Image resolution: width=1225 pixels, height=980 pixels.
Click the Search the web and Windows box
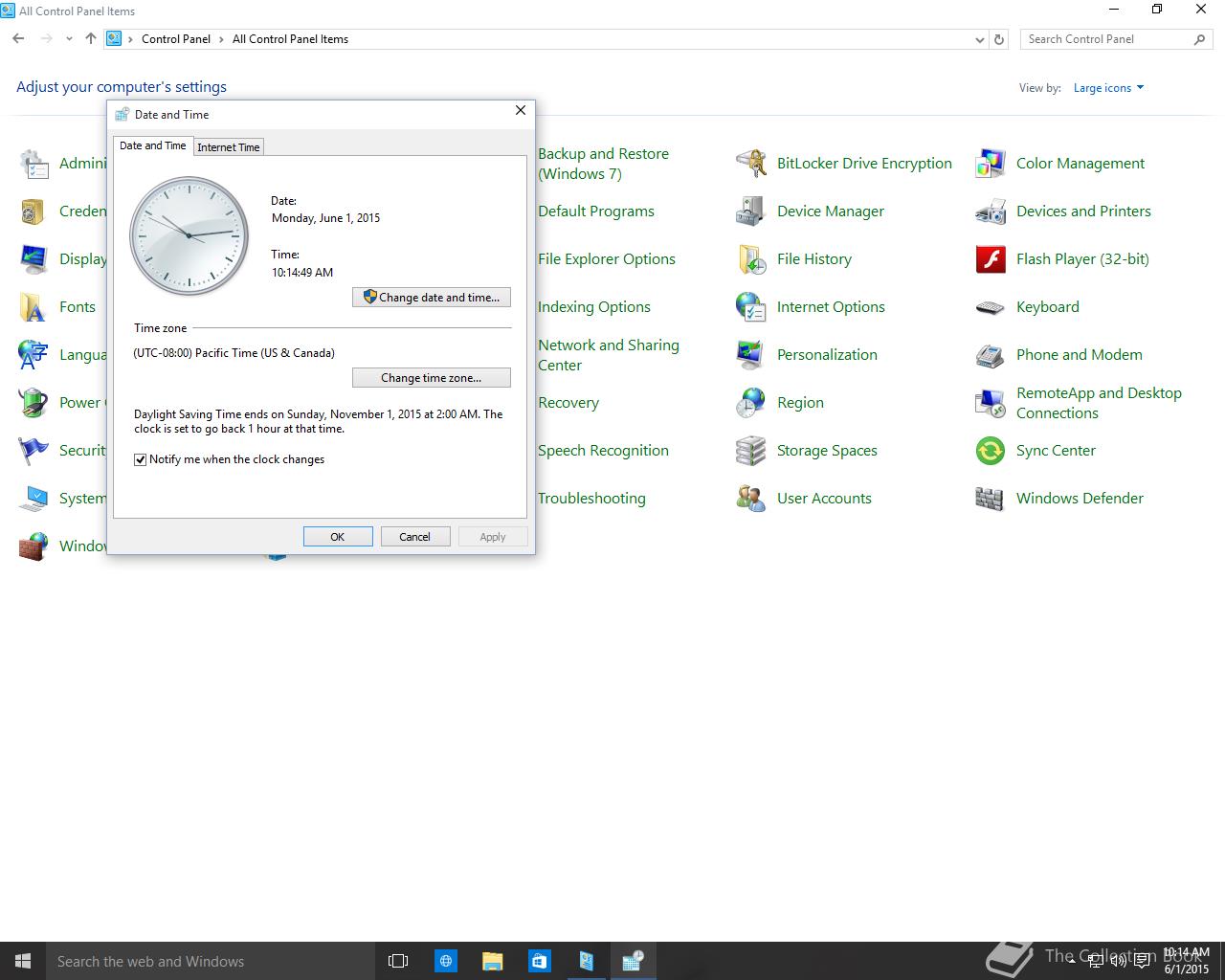coord(211,961)
